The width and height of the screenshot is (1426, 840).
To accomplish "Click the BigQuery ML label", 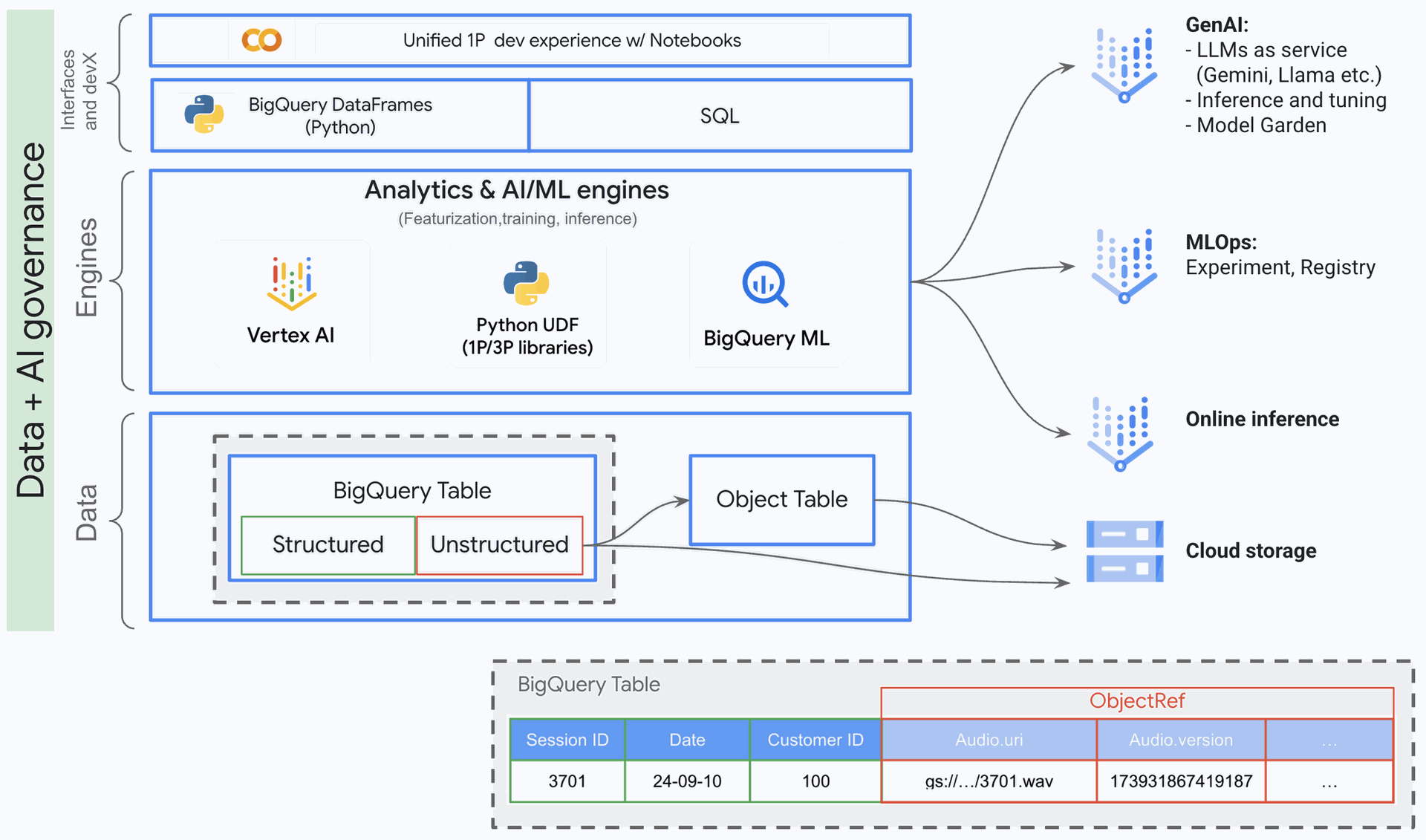I will [x=766, y=339].
